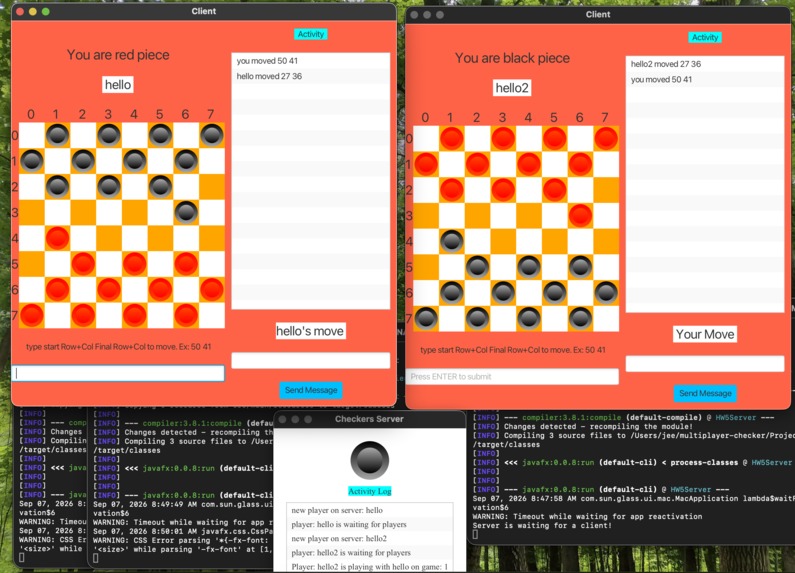This screenshot has width=795, height=573.
Task: Select 'new player on server: hello' log row
Action: (x=370, y=510)
